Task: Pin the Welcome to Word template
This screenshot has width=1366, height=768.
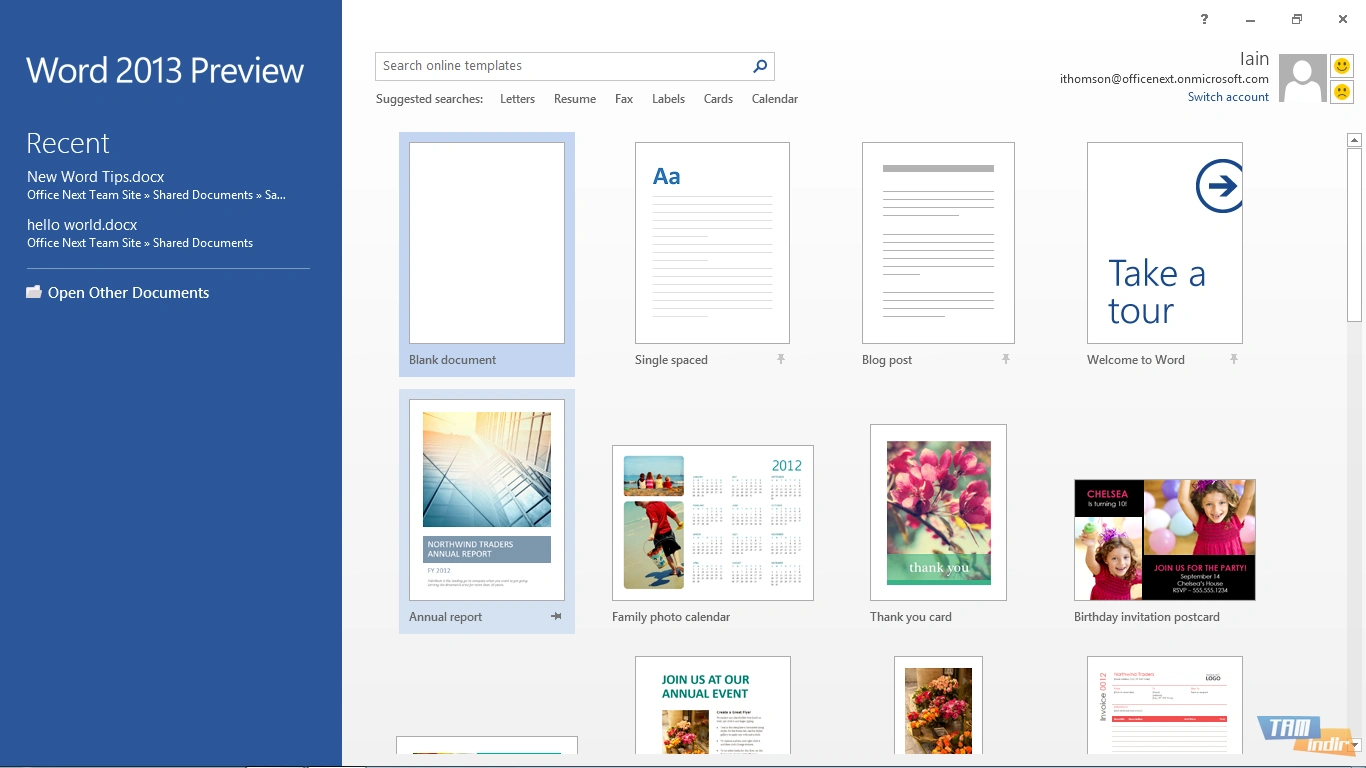Action: [1234, 359]
